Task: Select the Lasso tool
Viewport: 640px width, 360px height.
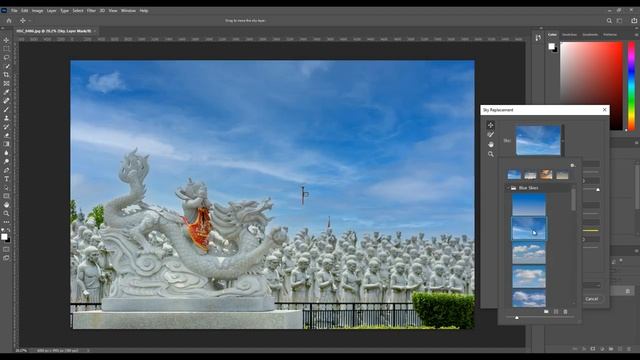Action: point(6,58)
